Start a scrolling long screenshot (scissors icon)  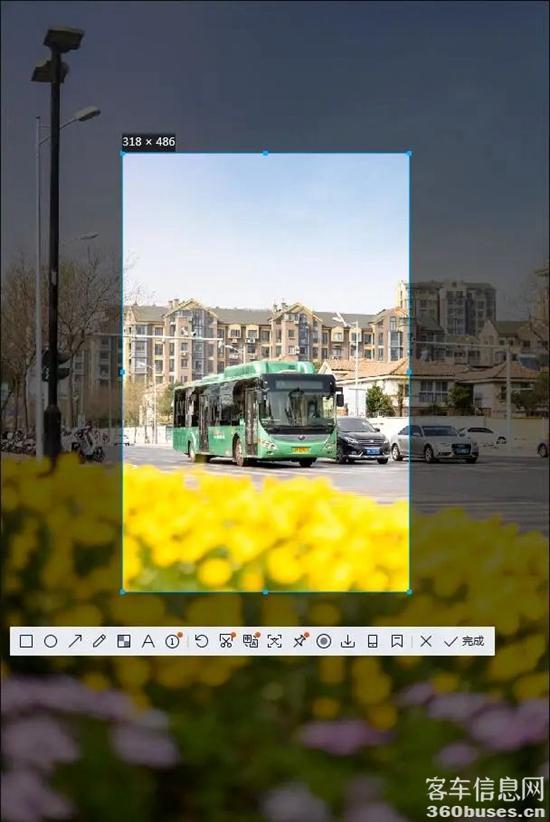click(x=226, y=641)
